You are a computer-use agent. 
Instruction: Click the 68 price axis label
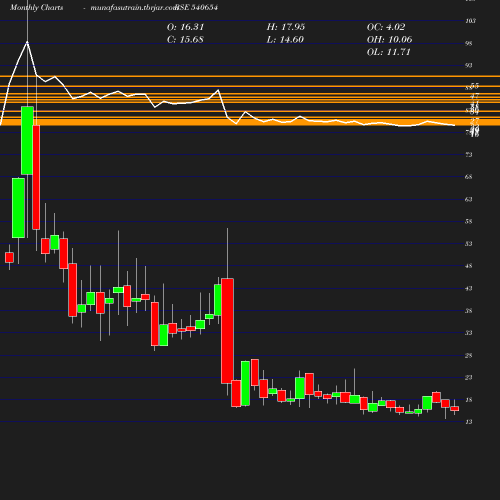tap(469, 177)
